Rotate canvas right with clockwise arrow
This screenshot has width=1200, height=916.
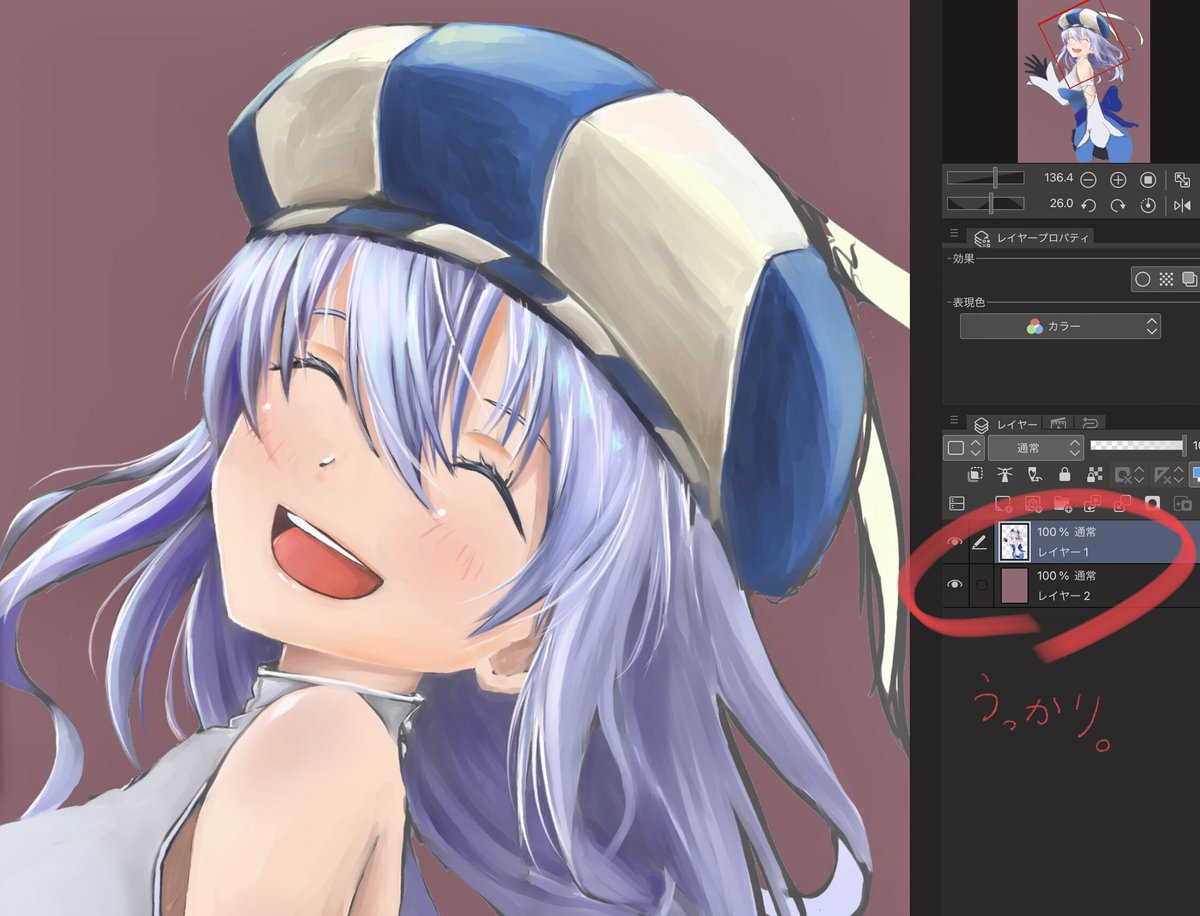[1118, 205]
